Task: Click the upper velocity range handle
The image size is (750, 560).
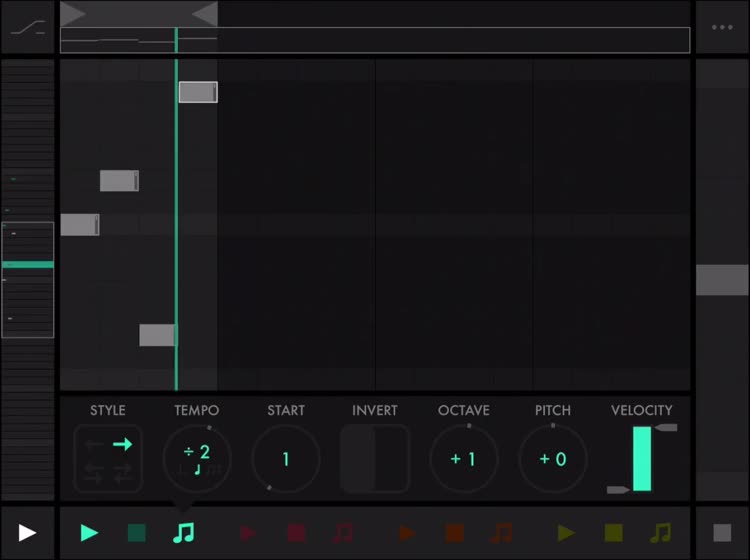Action: coord(666,427)
